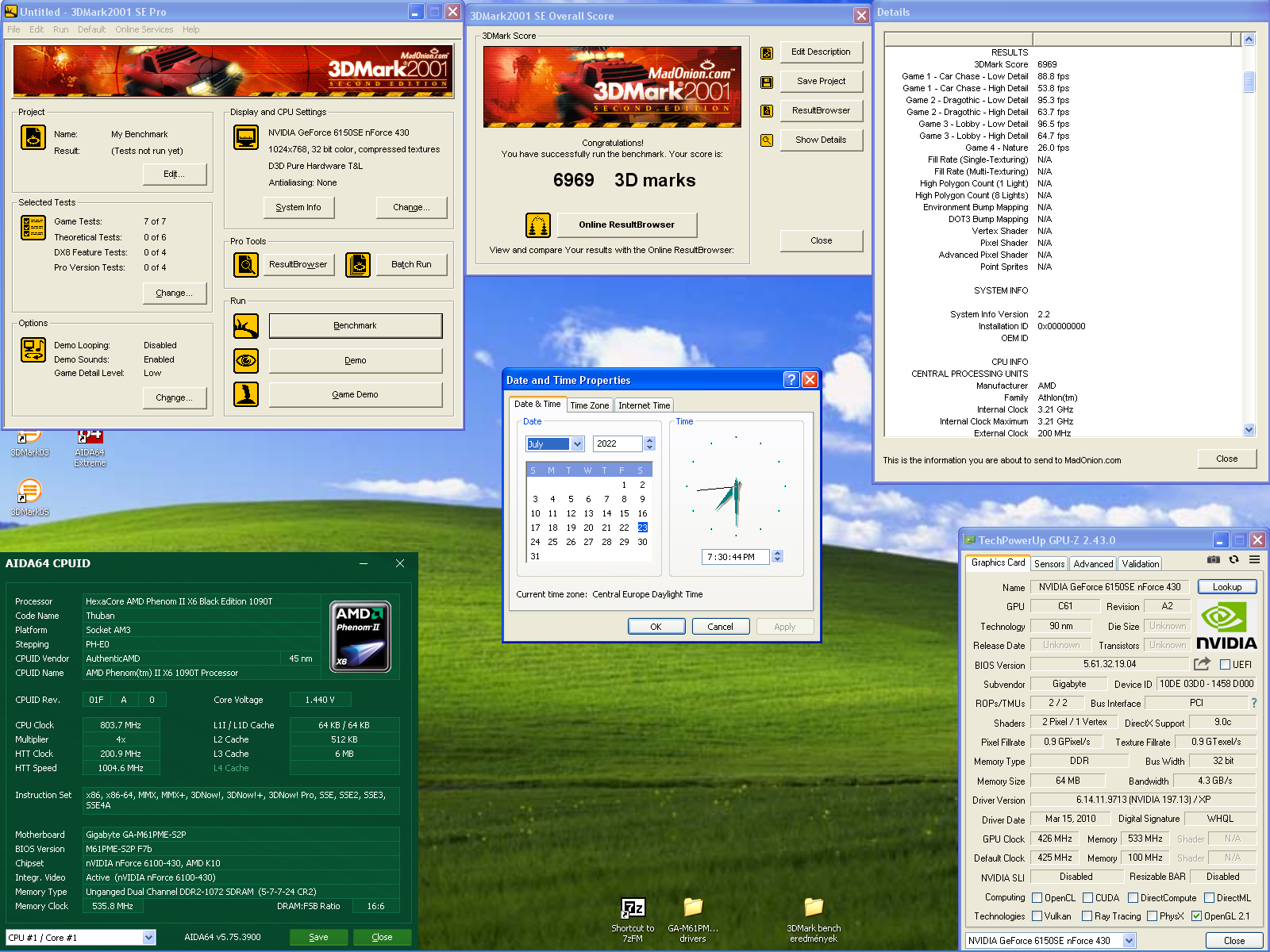The image size is (1270, 952).
Task: Click the GPU-Z refresh icon
Action: point(1233,559)
